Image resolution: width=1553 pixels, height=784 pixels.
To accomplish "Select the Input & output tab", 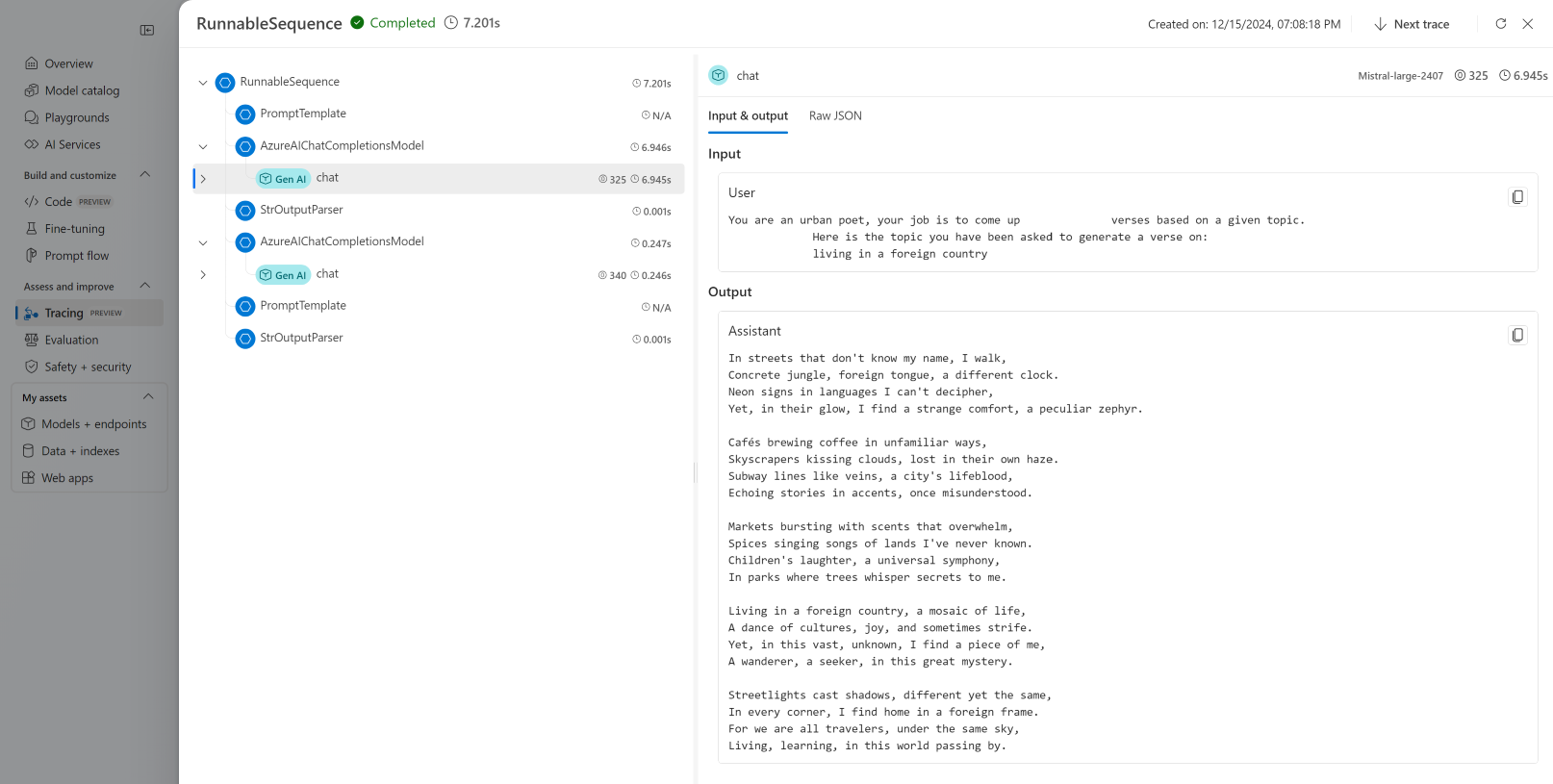I will [748, 115].
